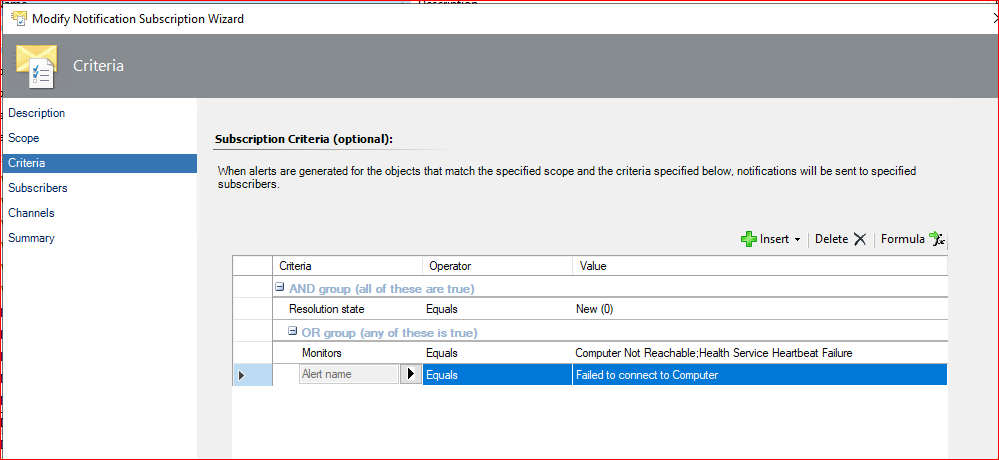This screenshot has height=460, width=999.
Task: Click the Computer Not Reachable value cell
Action: (x=759, y=353)
